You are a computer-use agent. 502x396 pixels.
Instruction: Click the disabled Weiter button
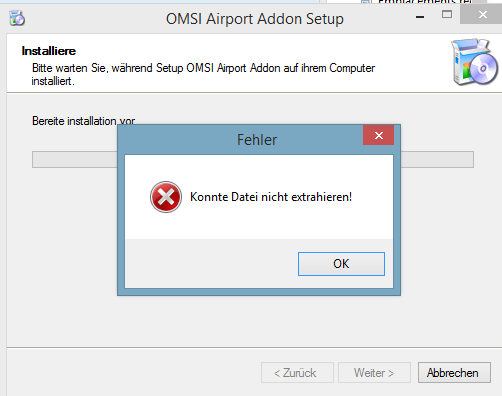pyautogui.click(x=374, y=373)
